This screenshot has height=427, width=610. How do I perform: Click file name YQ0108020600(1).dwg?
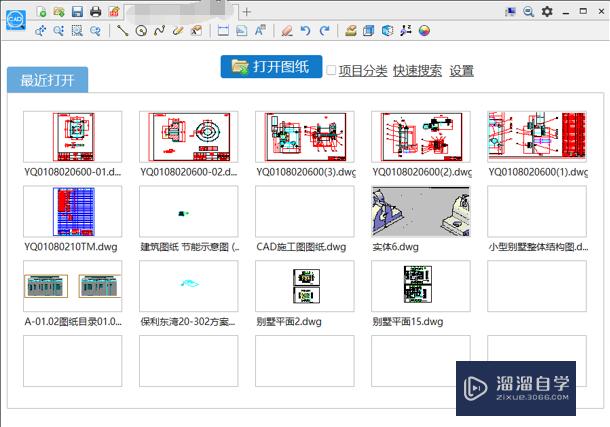[538, 172]
